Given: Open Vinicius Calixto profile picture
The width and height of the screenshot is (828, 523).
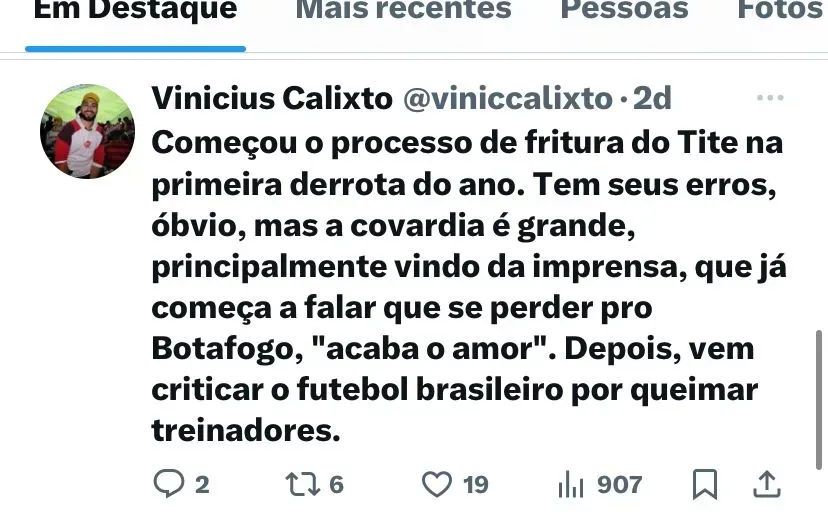Looking at the screenshot, I should click(x=87, y=132).
